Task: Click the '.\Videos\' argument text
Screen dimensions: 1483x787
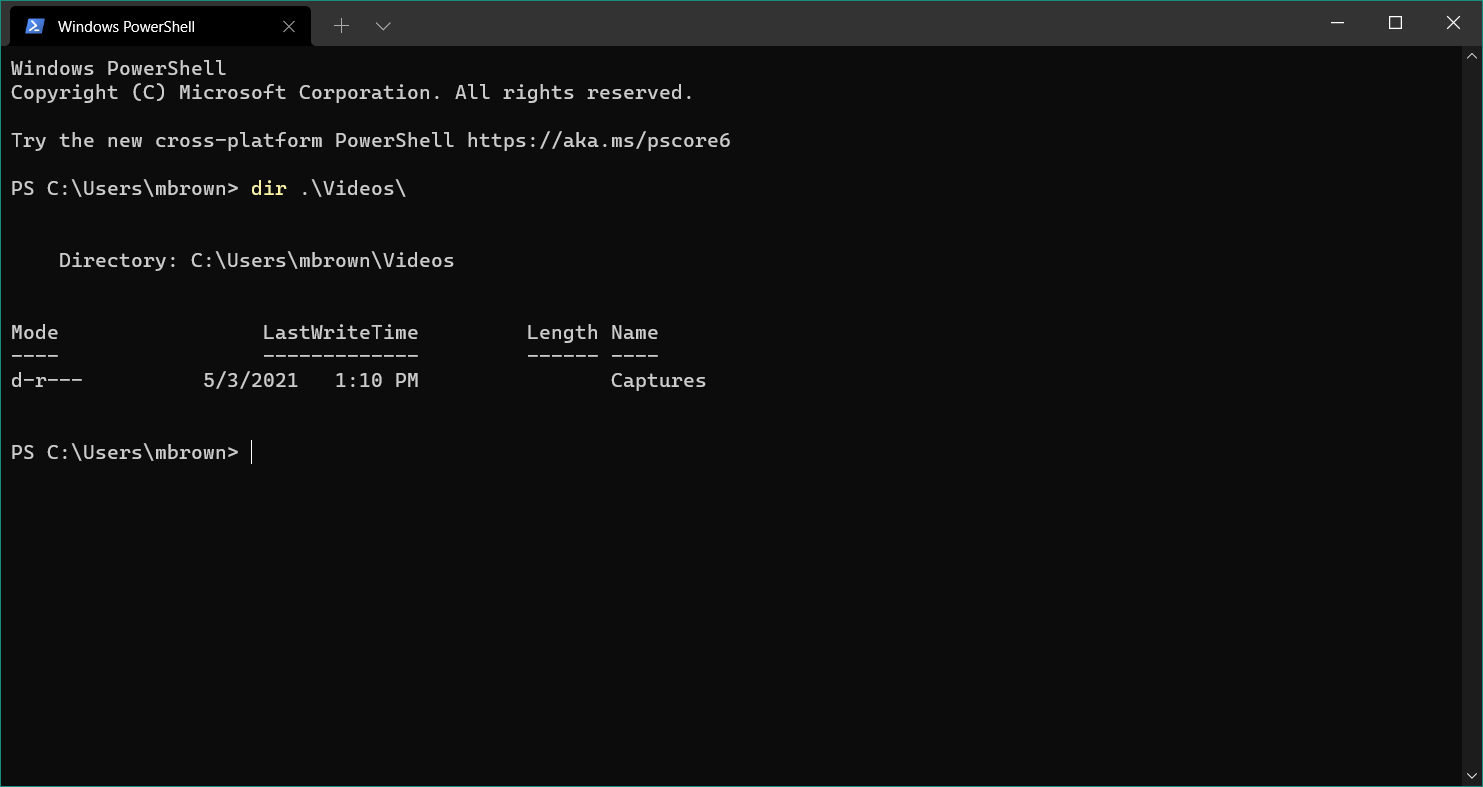Action: [353, 189]
